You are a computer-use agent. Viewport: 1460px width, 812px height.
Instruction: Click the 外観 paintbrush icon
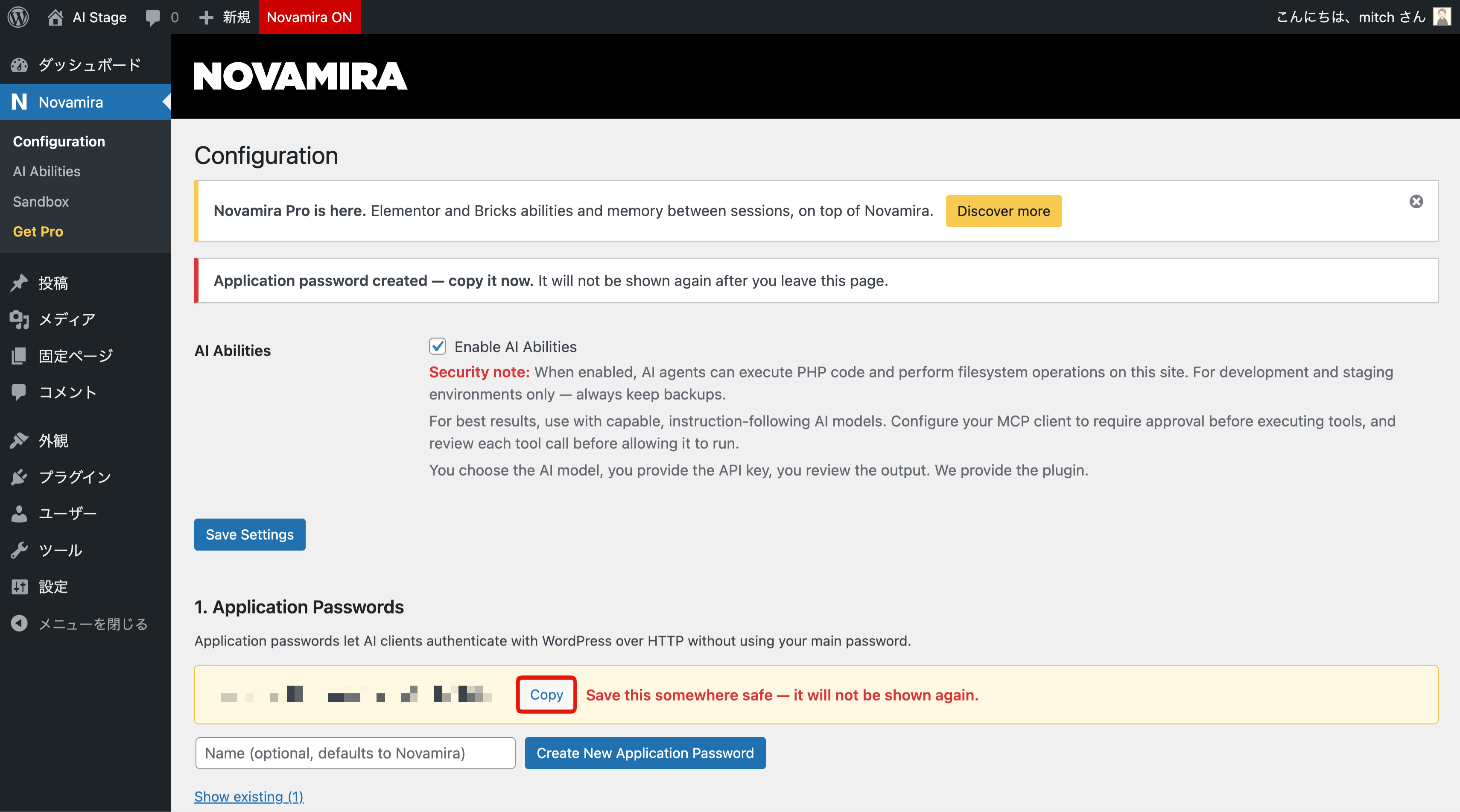(19, 440)
